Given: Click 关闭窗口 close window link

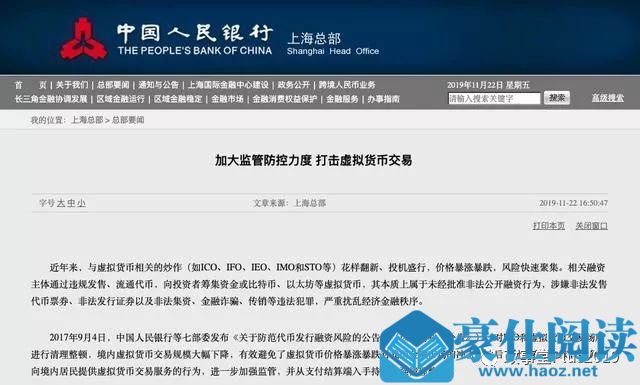Looking at the screenshot, I should click(x=591, y=226).
